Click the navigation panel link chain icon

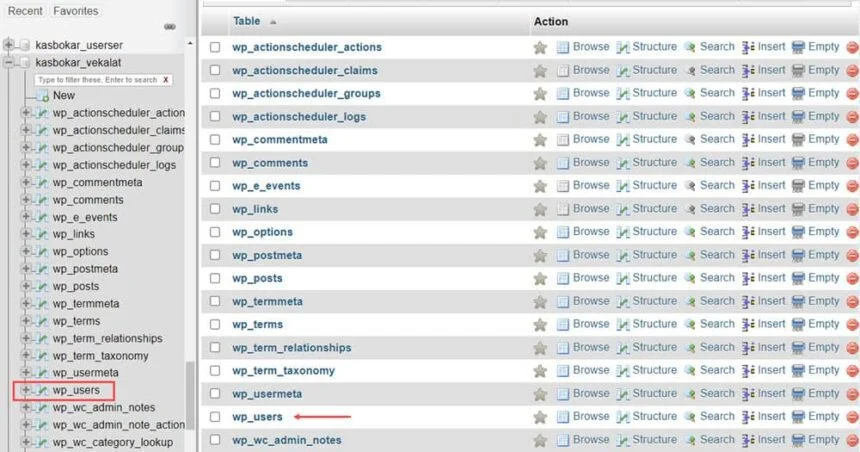pos(170,26)
